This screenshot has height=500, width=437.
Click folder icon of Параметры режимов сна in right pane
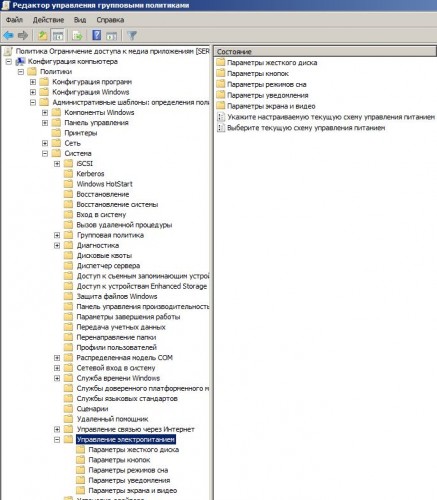coord(220,84)
